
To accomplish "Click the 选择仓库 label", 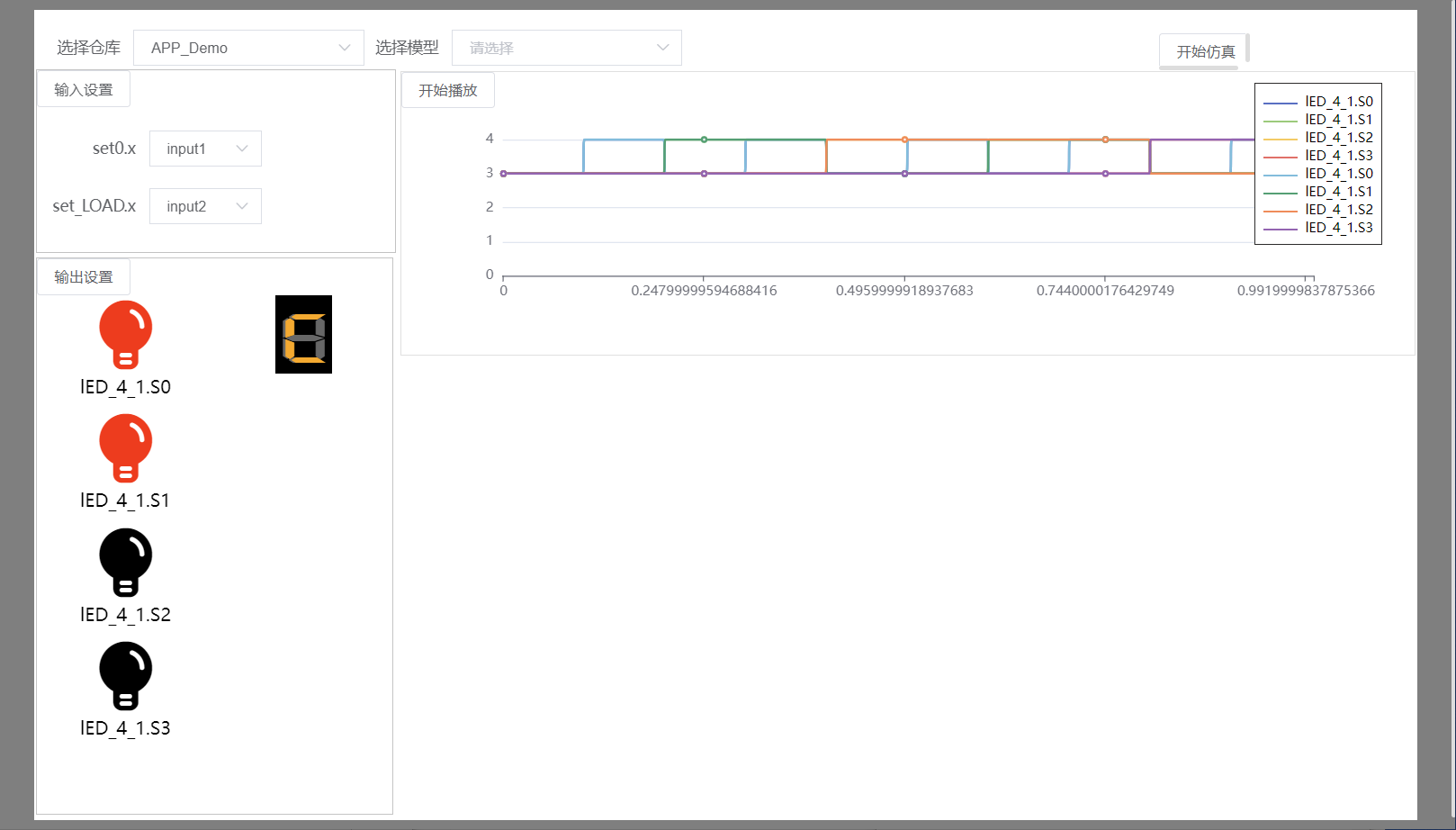I will (88, 48).
